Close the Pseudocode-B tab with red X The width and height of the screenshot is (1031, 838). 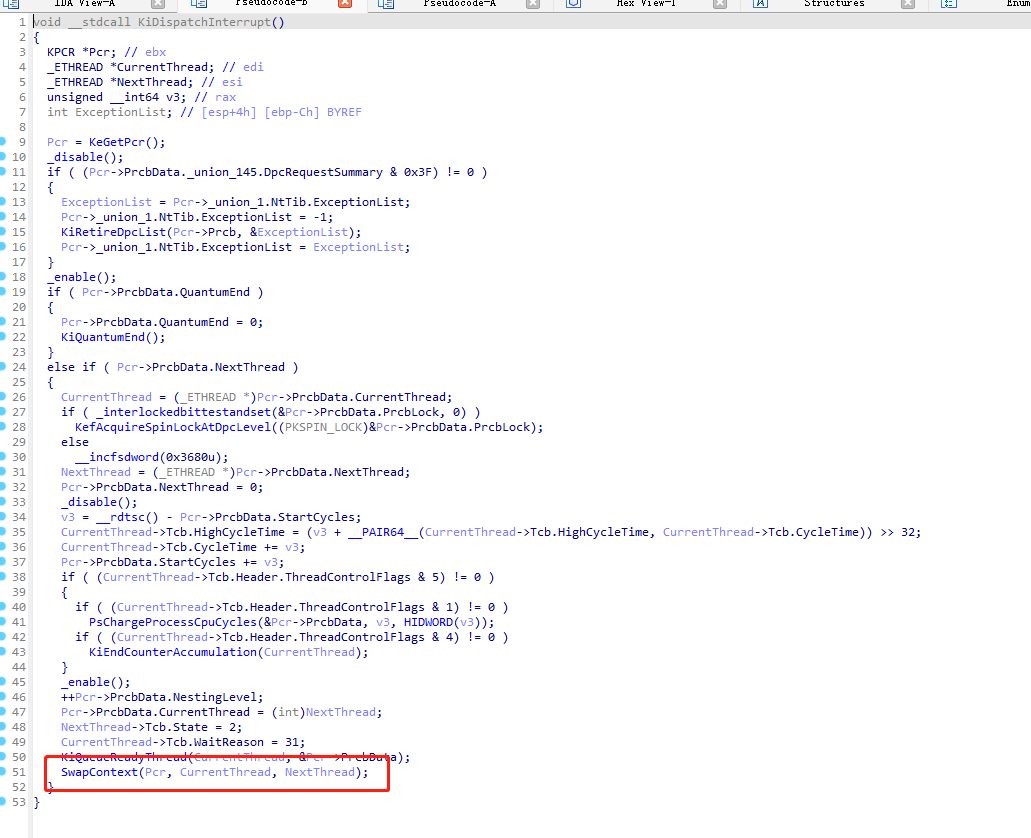[x=344, y=4]
